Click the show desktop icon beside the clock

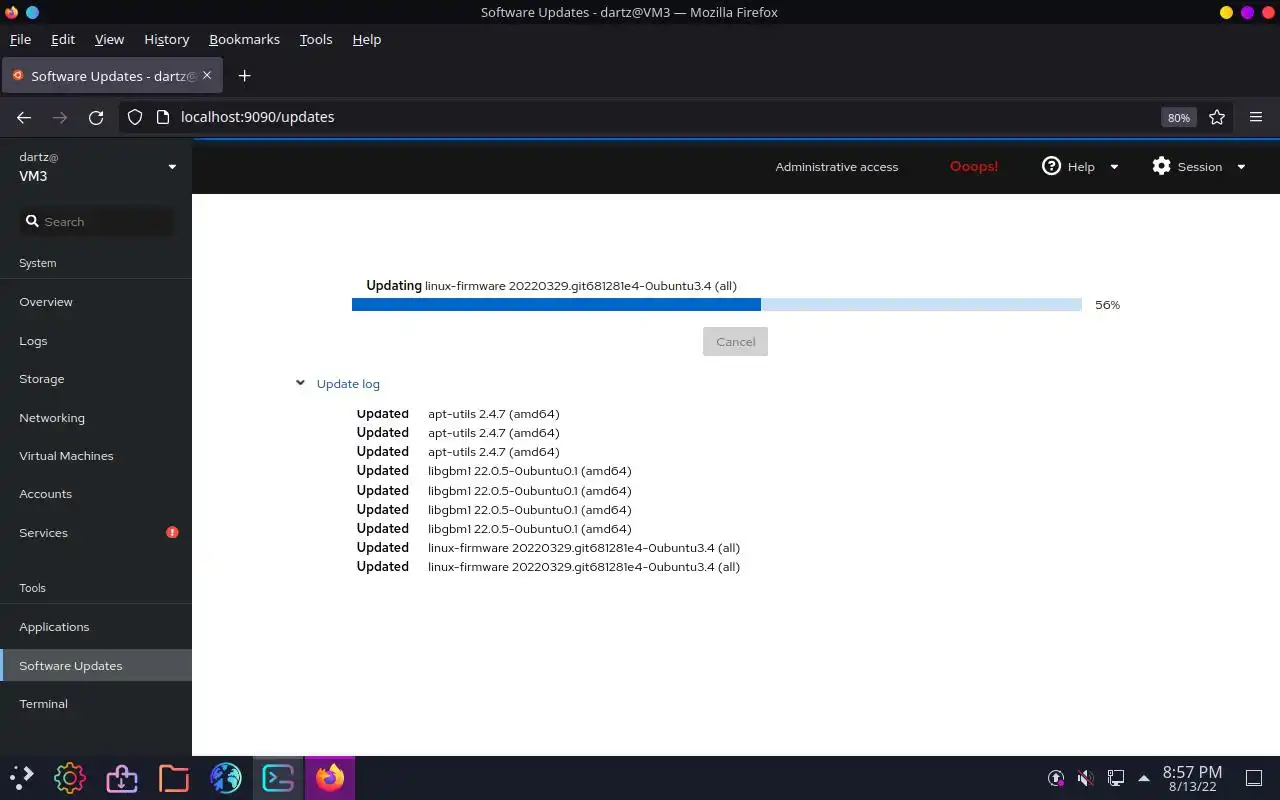[x=1253, y=777]
